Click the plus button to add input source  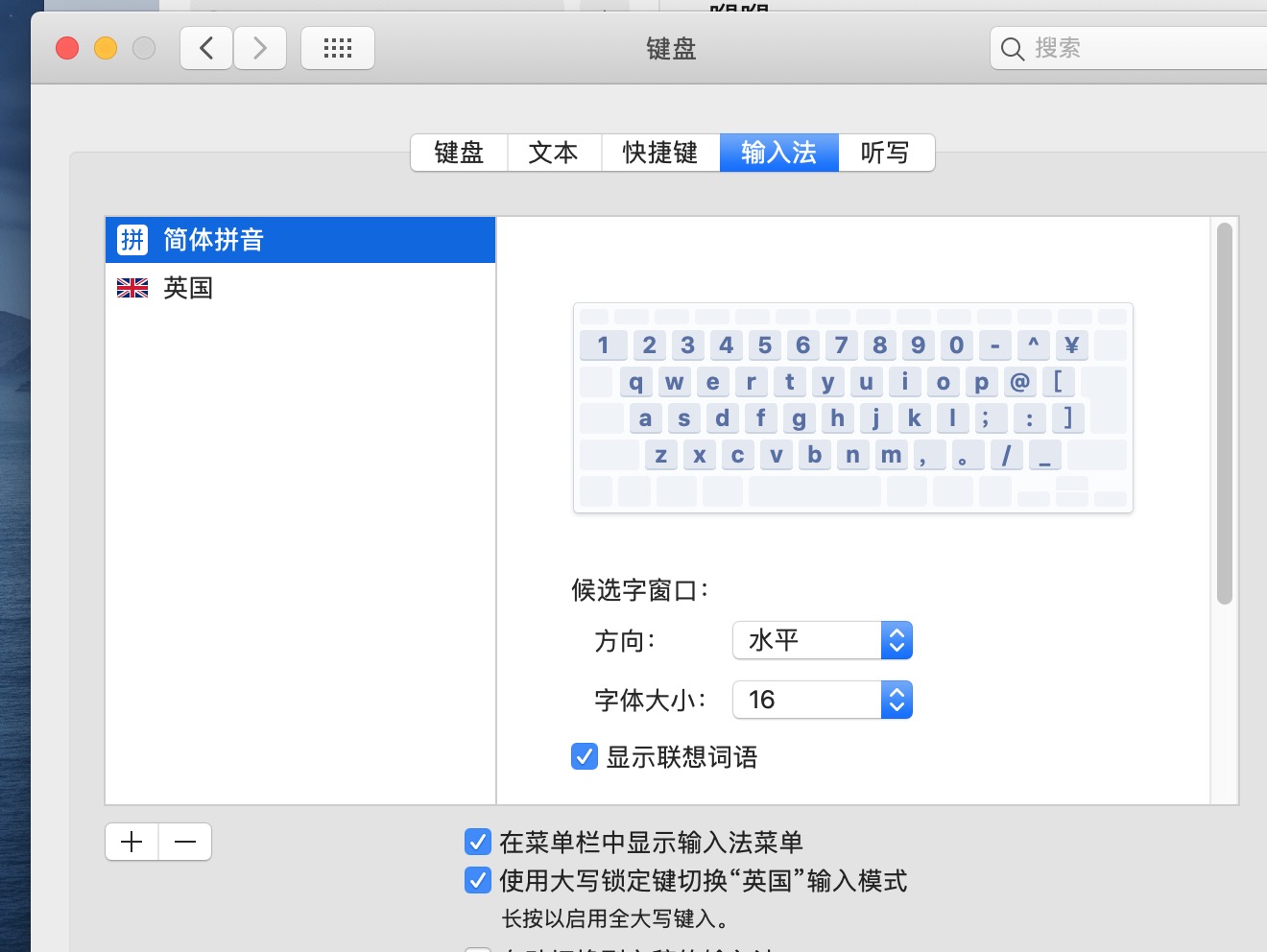[131, 842]
